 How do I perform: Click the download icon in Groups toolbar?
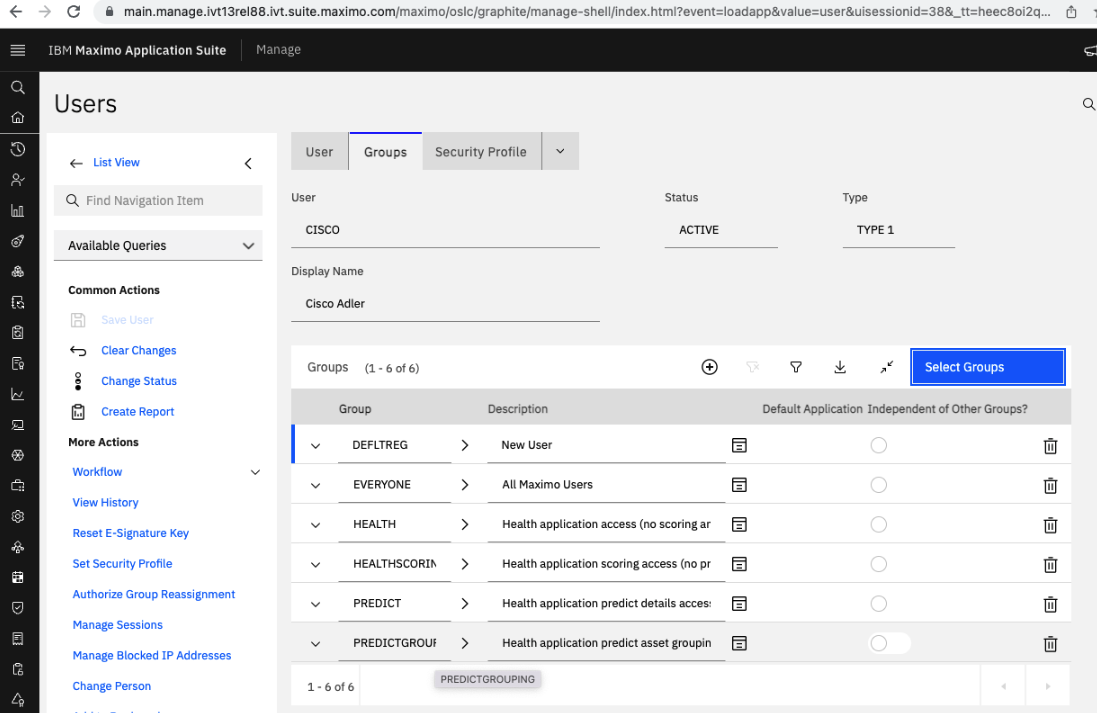[x=840, y=367]
